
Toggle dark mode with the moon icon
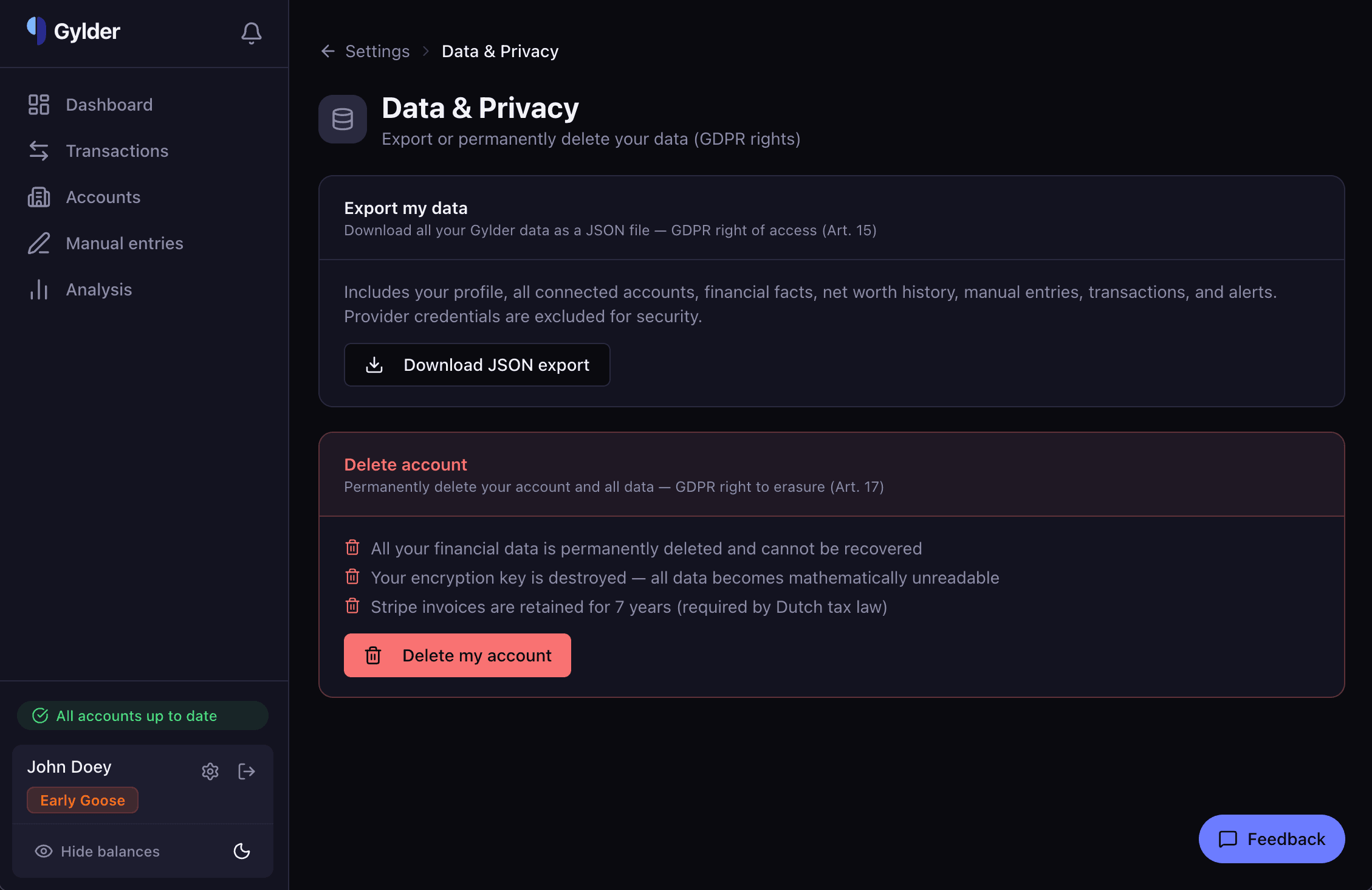(x=241, y=851)
